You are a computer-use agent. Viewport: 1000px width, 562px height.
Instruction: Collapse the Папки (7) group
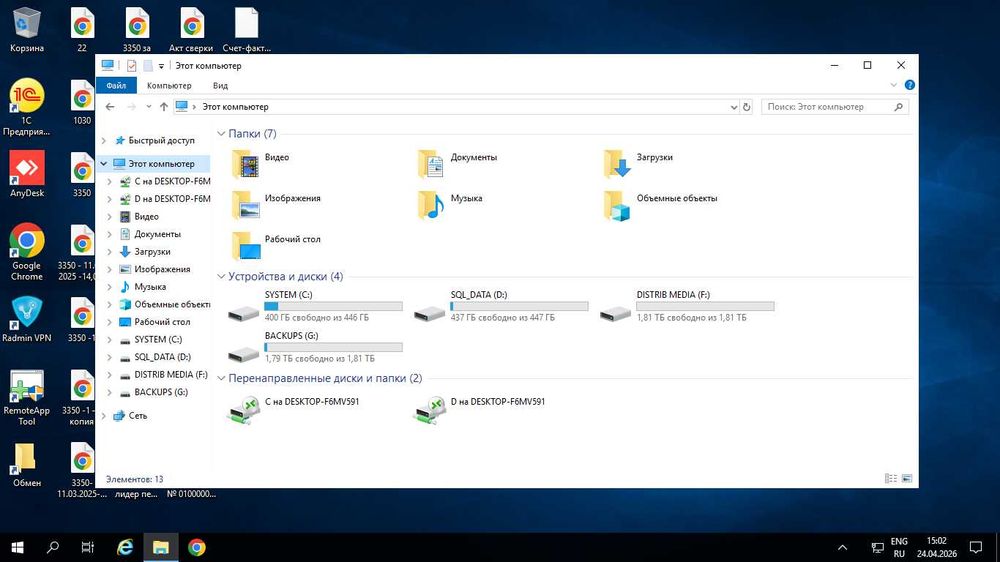tap(221, 133)
